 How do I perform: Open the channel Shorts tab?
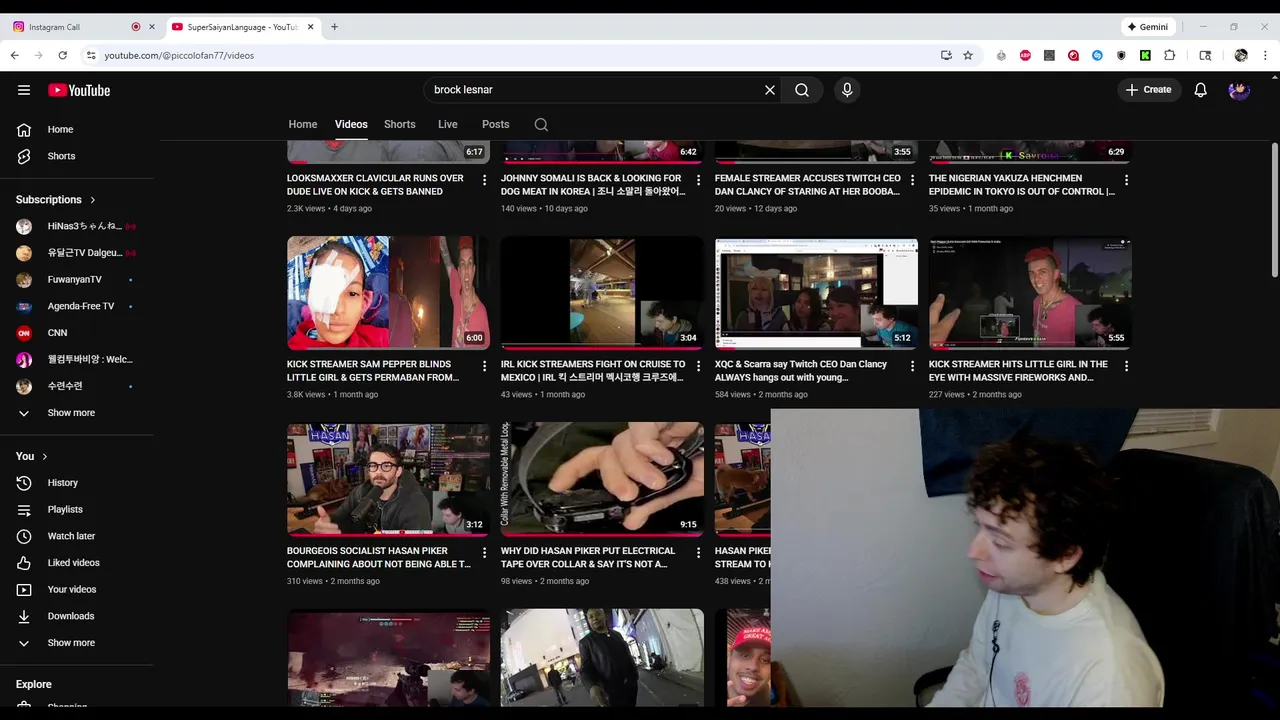[x=400, y=124]
